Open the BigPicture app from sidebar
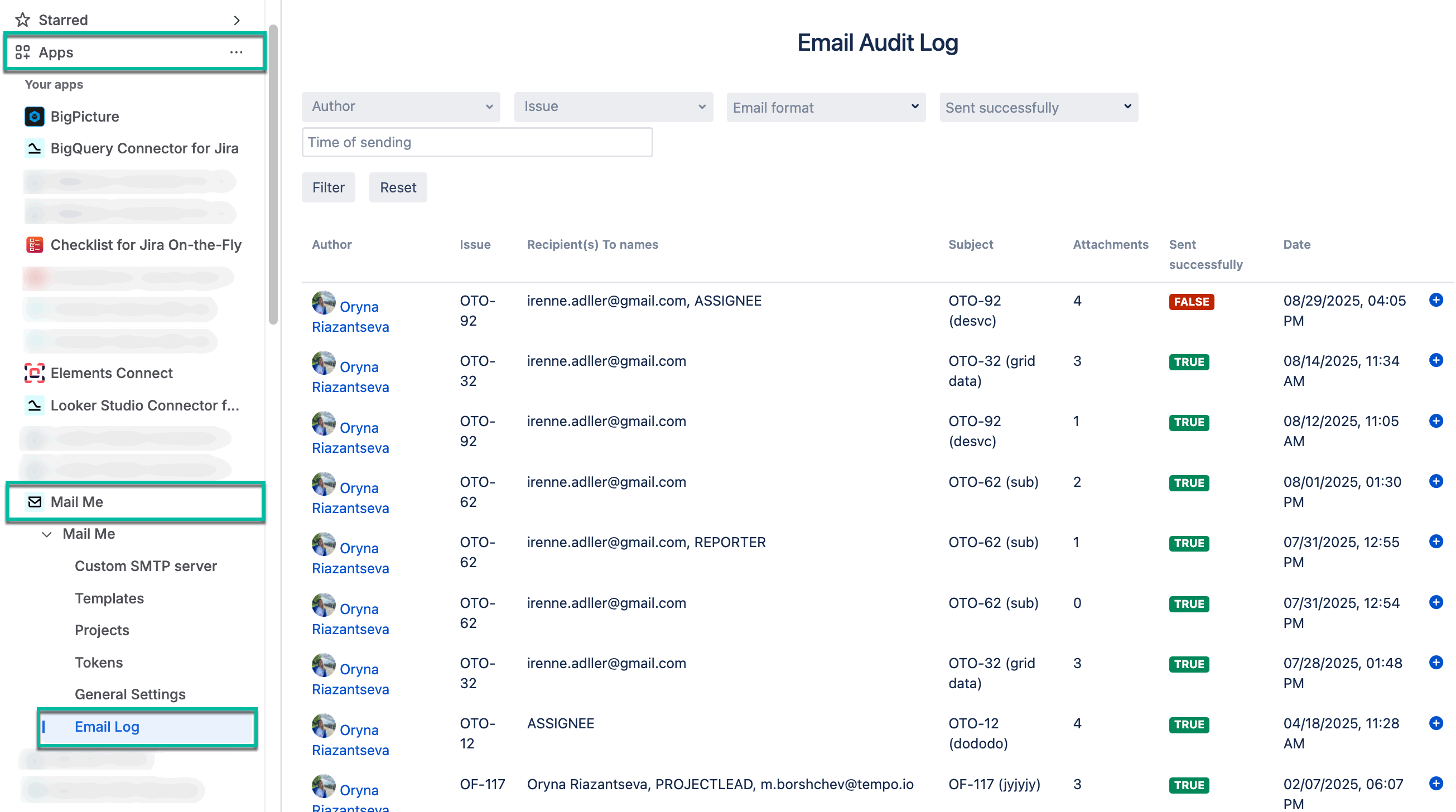Screen dimensions: 1456x812 (x=35, y=117)
